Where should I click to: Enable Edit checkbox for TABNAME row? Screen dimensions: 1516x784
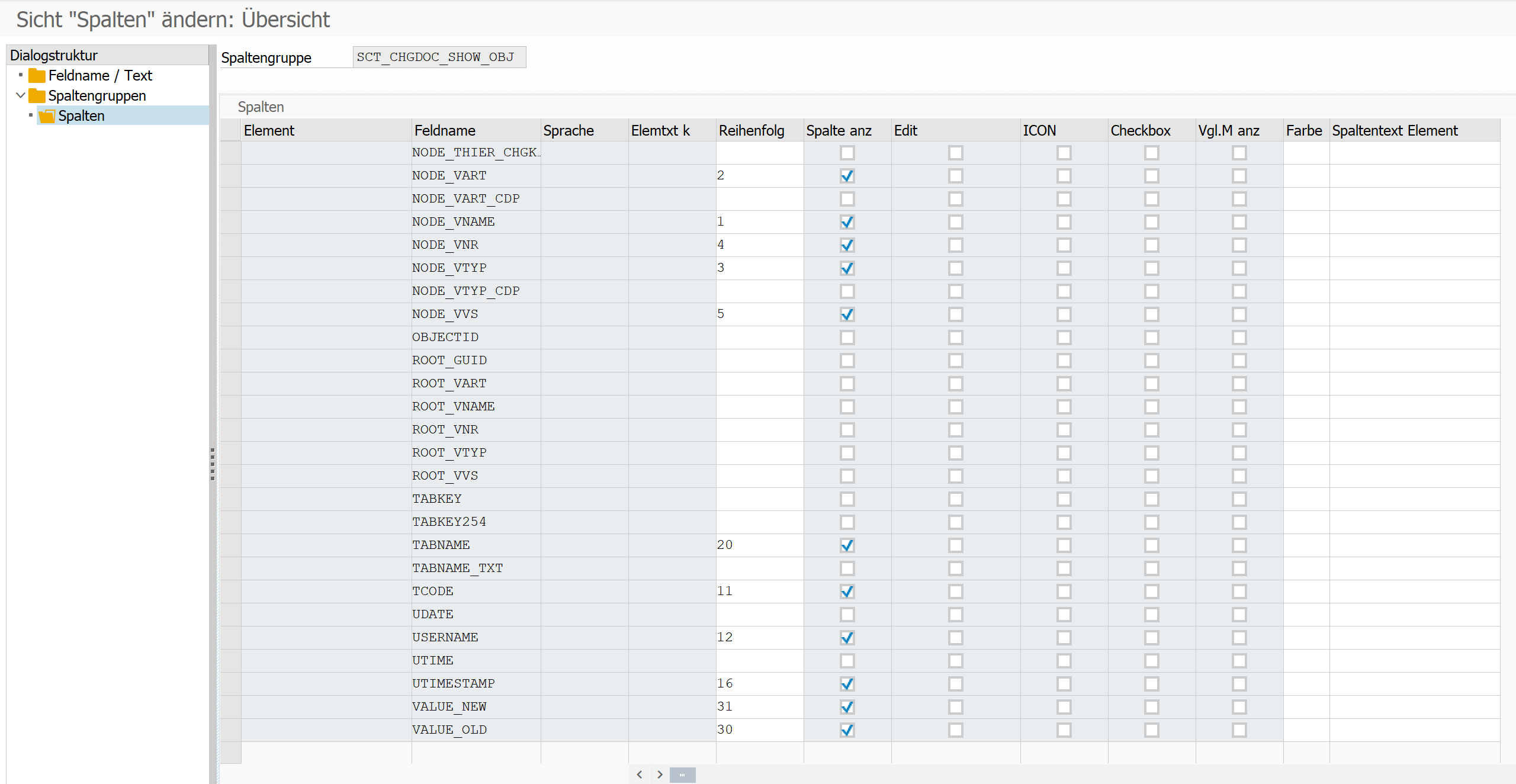[x=955, y=545]
